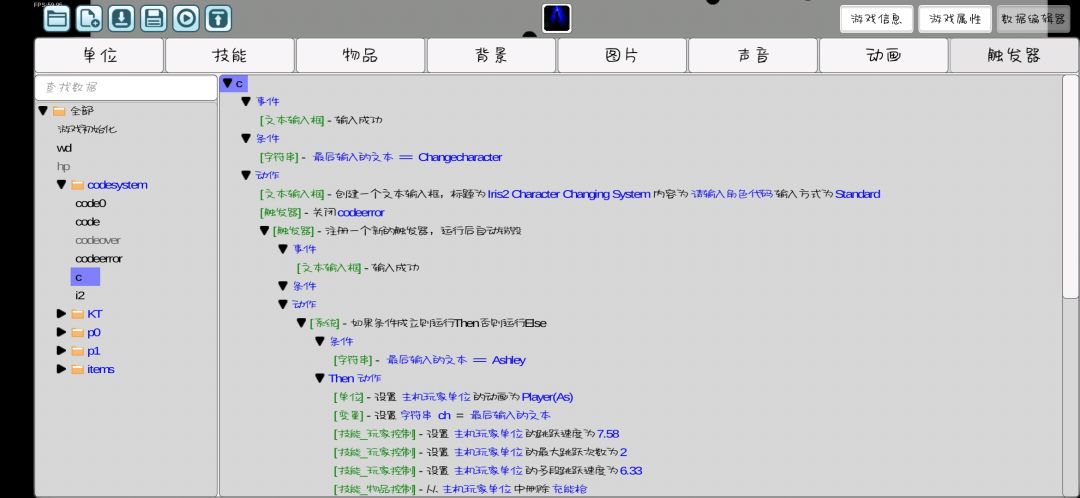The width and height of the screenshot is (1080, 498).
Task: Collapse the first 事件 section
Action: [246, 102]
